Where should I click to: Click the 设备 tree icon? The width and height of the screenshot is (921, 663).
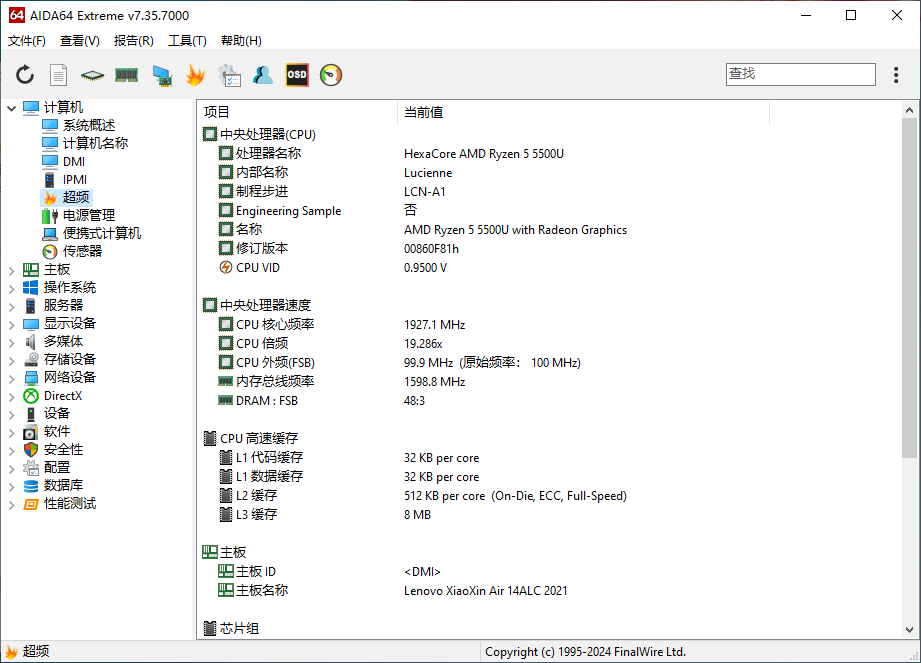click(31, 414)
